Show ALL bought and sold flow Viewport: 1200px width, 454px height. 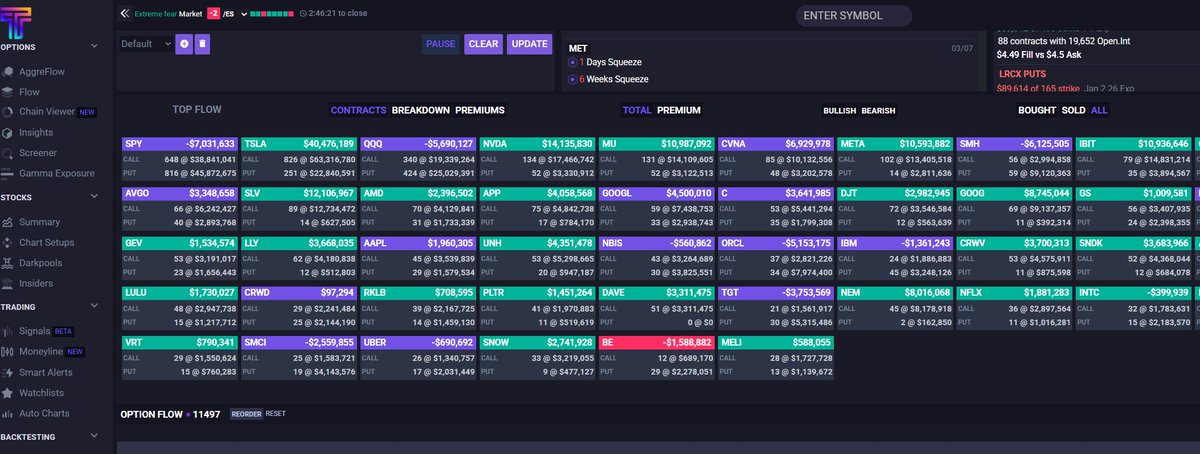point(1099,110)
